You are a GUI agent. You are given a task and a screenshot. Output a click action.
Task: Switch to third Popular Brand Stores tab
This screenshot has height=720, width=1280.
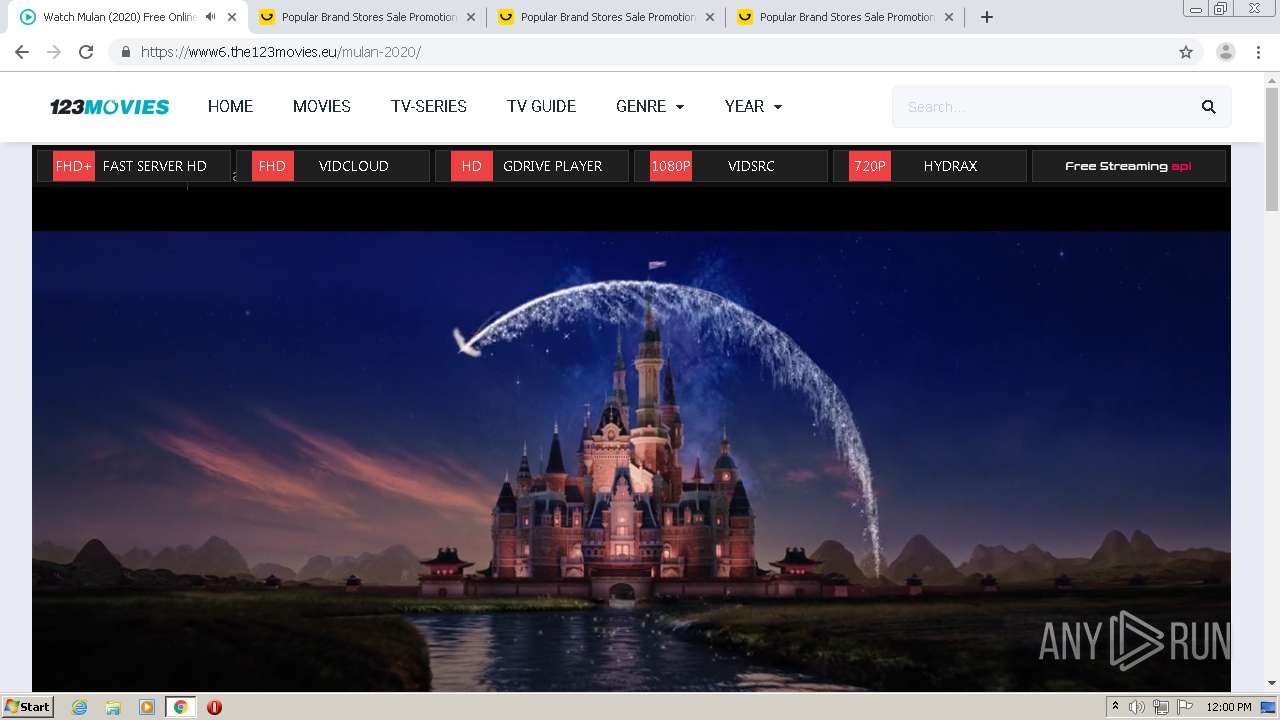(846, 17)
